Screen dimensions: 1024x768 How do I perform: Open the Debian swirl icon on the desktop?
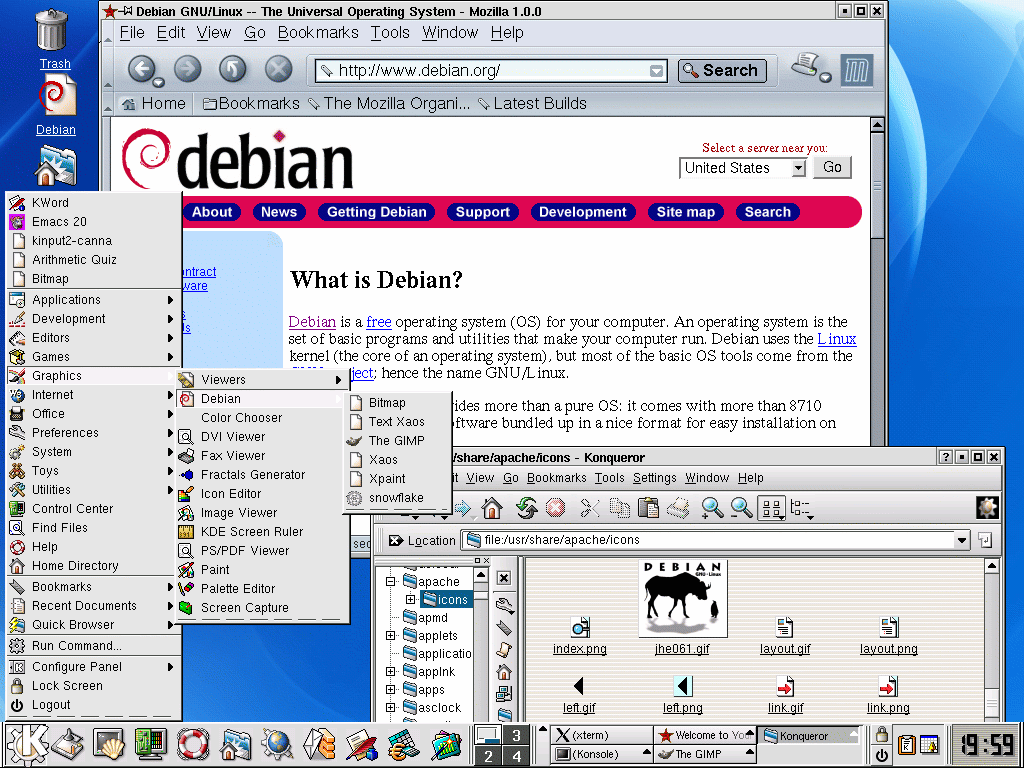pyautogui.click(x=56, y=96)
